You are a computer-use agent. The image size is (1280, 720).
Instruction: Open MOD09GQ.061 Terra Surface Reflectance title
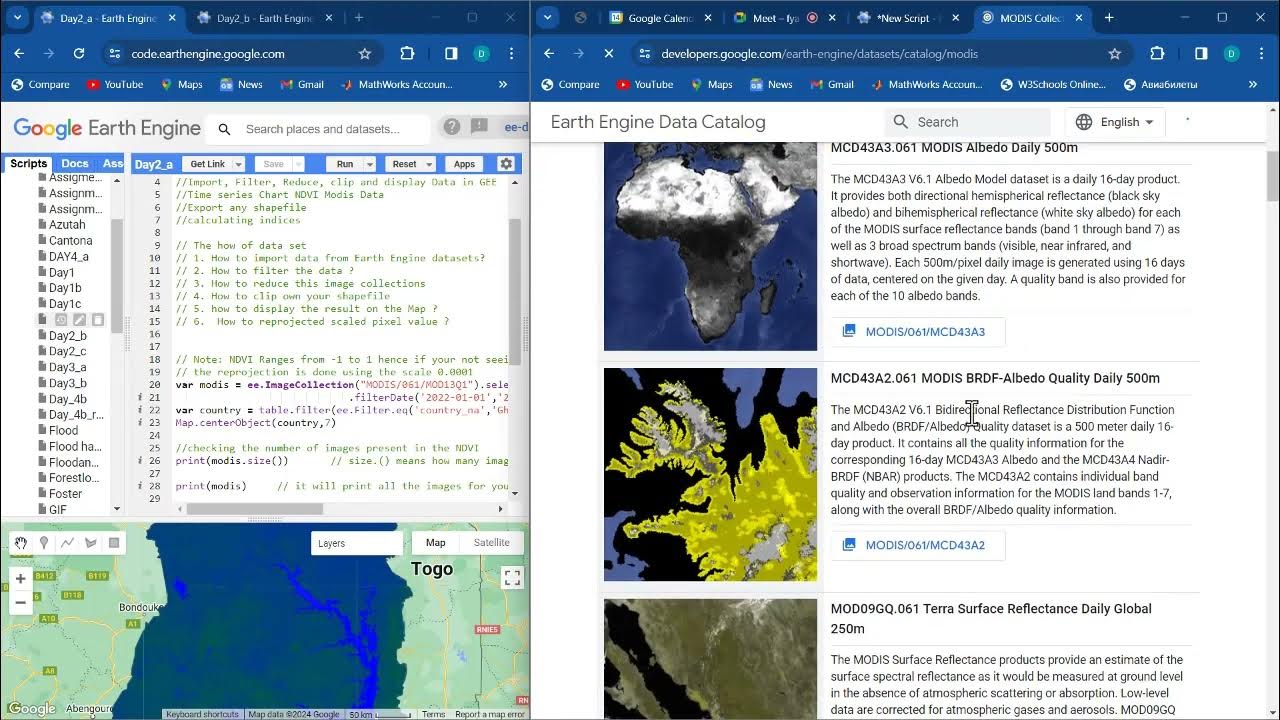pyautogui.click(x=991, y=618)
